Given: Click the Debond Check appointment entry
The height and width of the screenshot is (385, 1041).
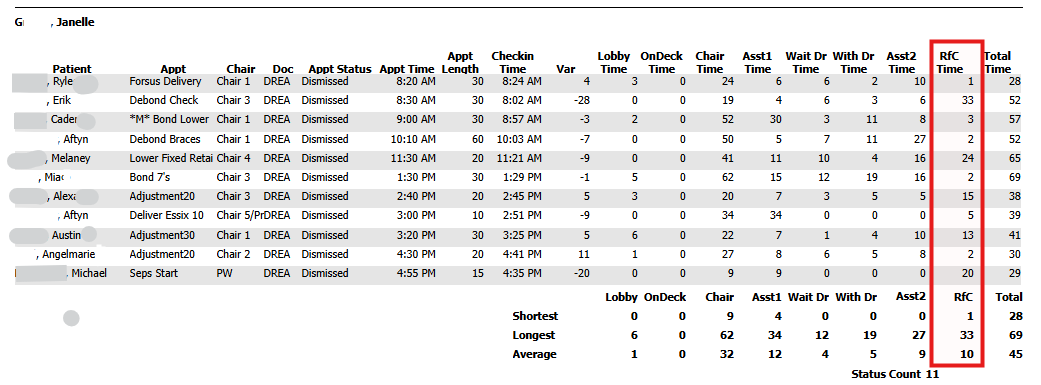Looking at the screenshot, I should click(x=164, y=100).
